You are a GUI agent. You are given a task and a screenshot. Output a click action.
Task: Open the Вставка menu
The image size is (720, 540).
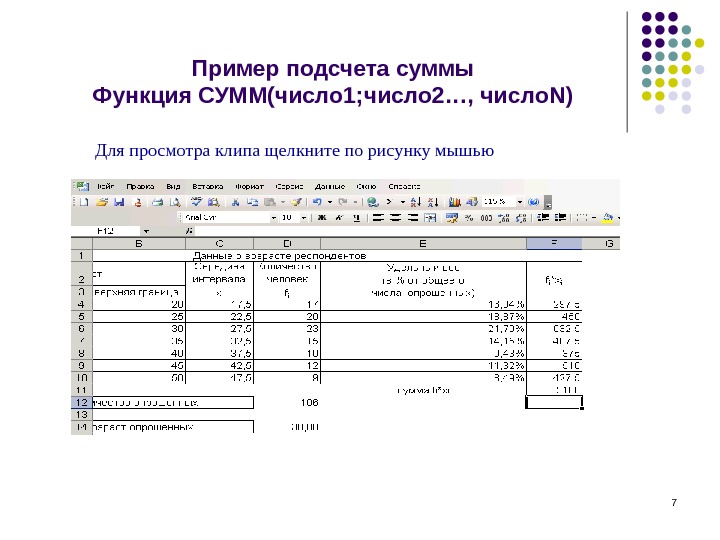pyautogui.click(x=208, y=186)
